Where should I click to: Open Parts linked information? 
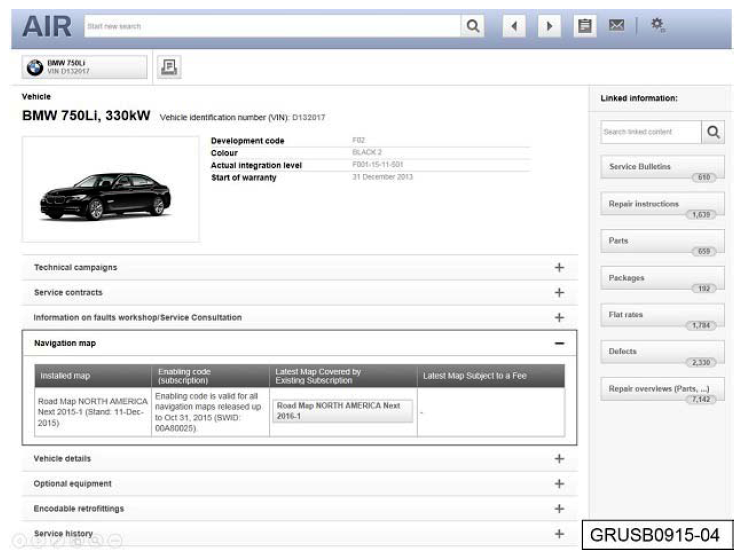[662, 241]
